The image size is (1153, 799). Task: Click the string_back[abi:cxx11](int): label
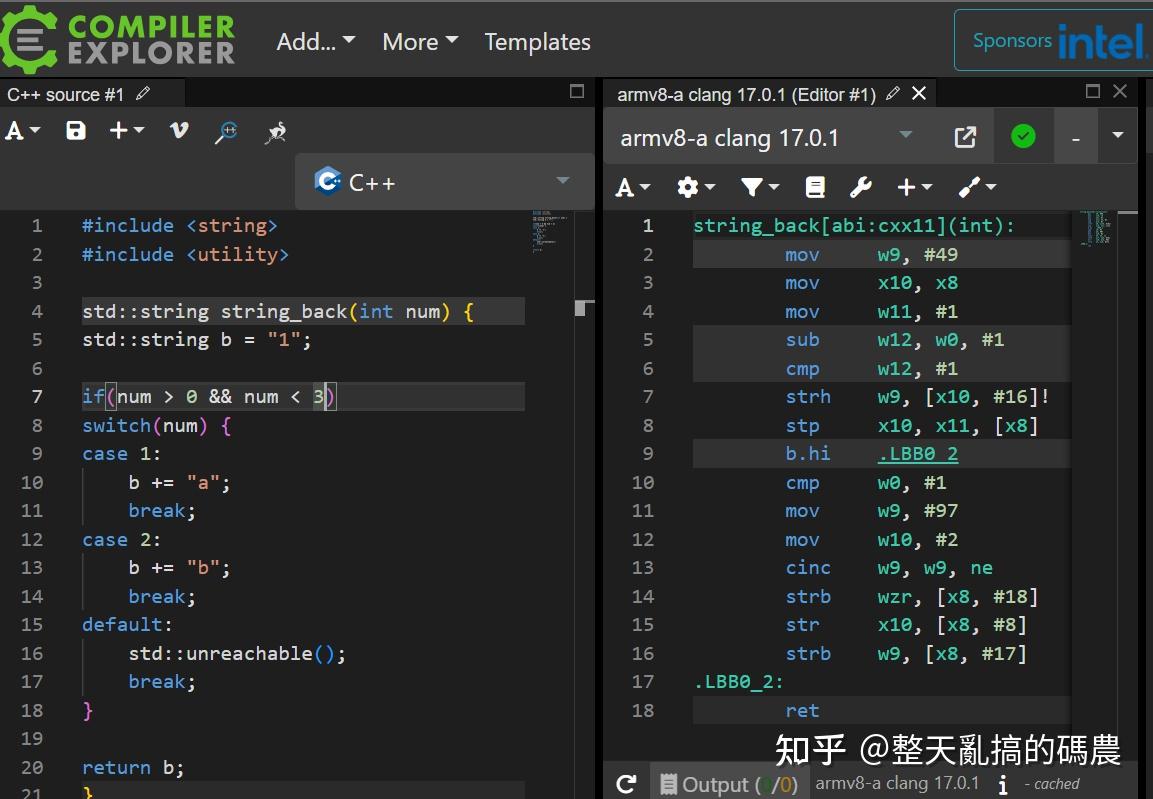[x=854, y=226]
